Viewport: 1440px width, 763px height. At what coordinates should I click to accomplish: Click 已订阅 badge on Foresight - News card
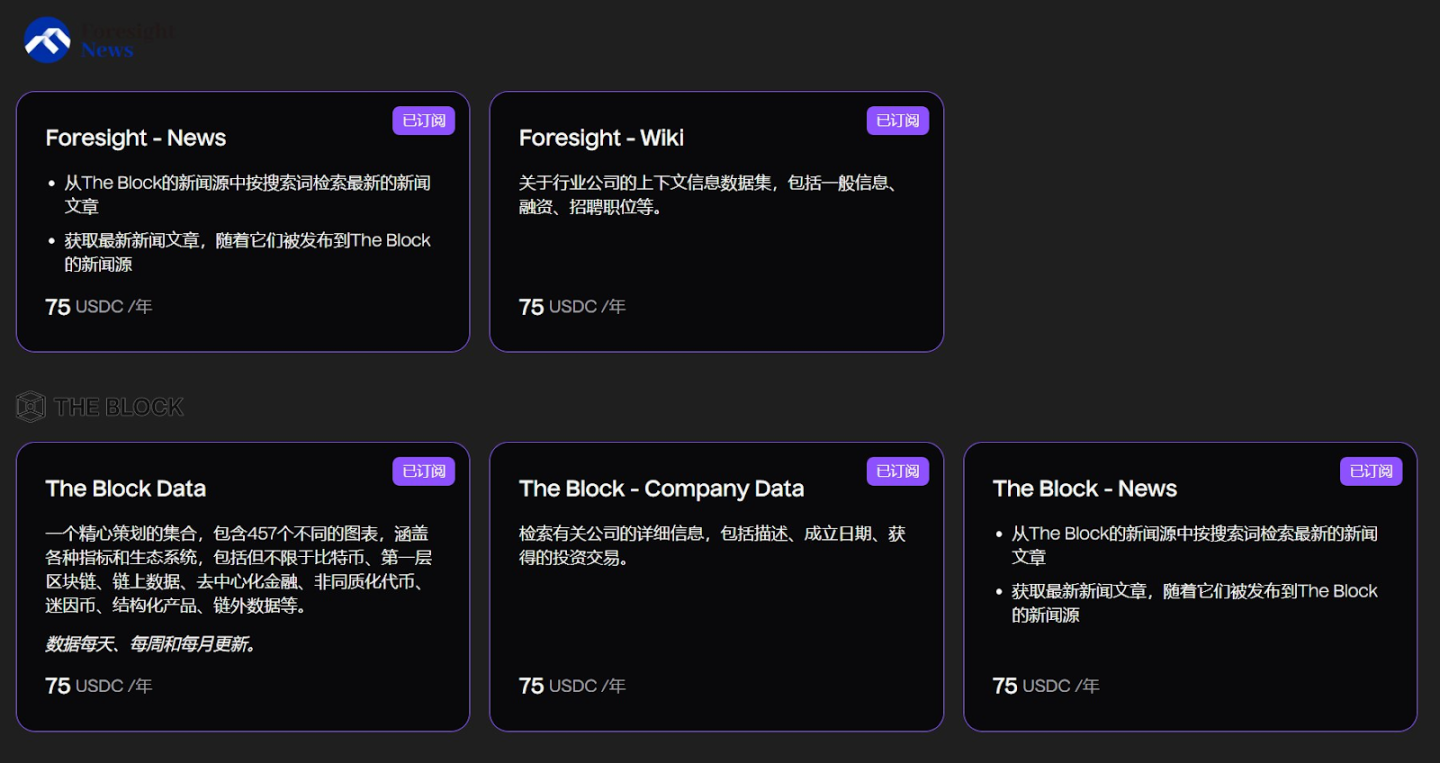click(x=424, y=121)
